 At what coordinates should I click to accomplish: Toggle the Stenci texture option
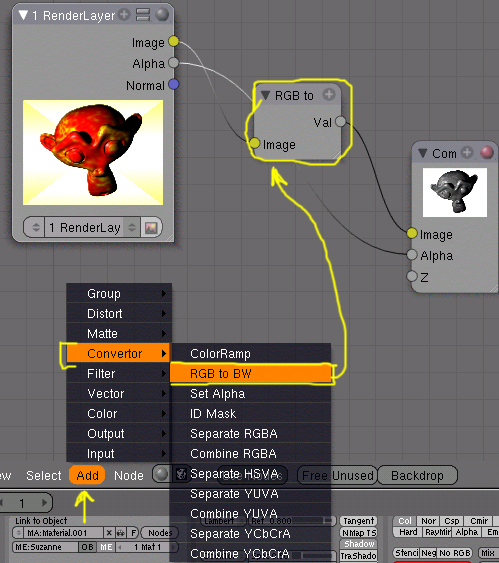(407, 553)
